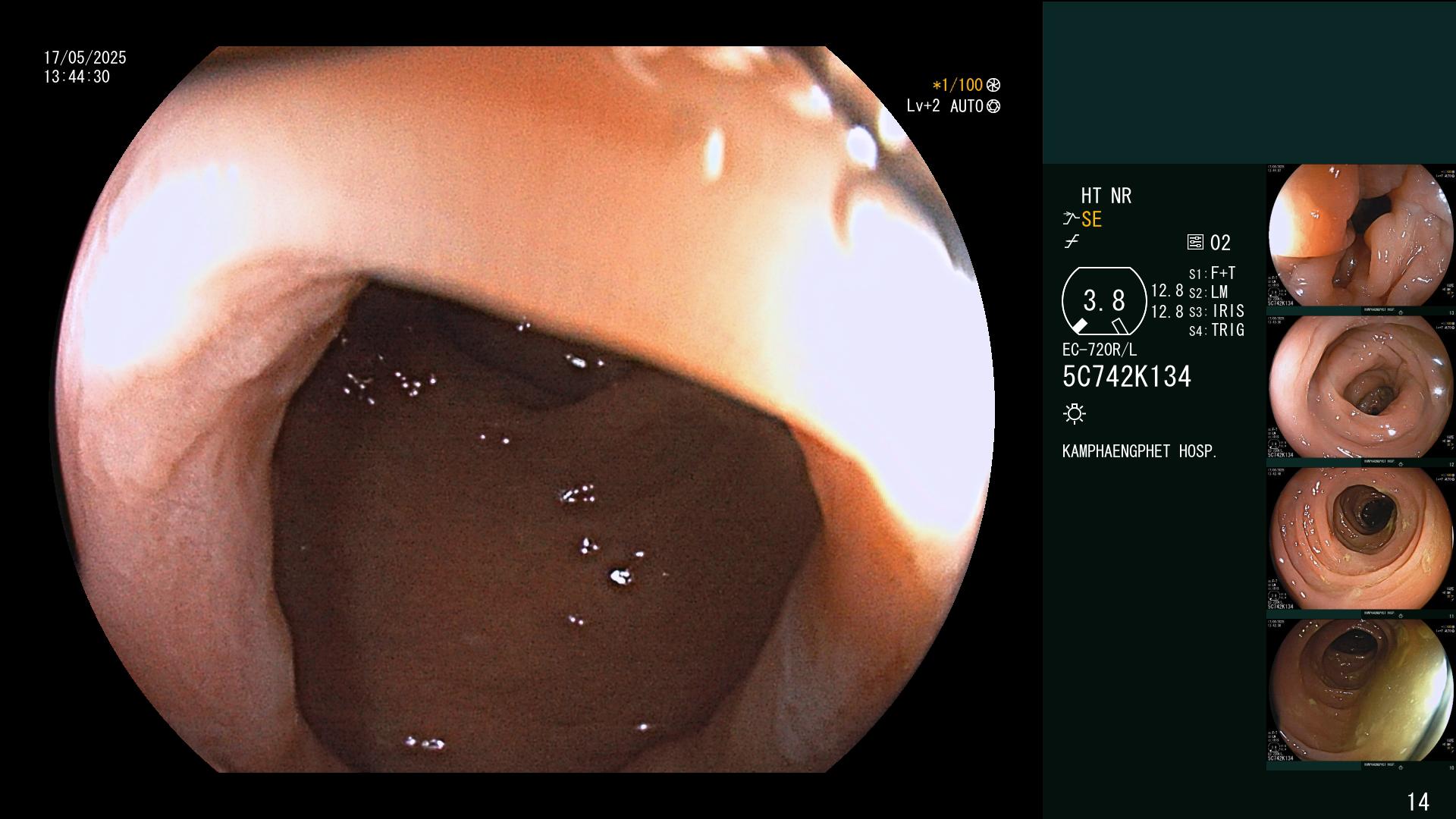
Task: Click the shutter speed fan icon beside 1/100
Action: point(993,86)
